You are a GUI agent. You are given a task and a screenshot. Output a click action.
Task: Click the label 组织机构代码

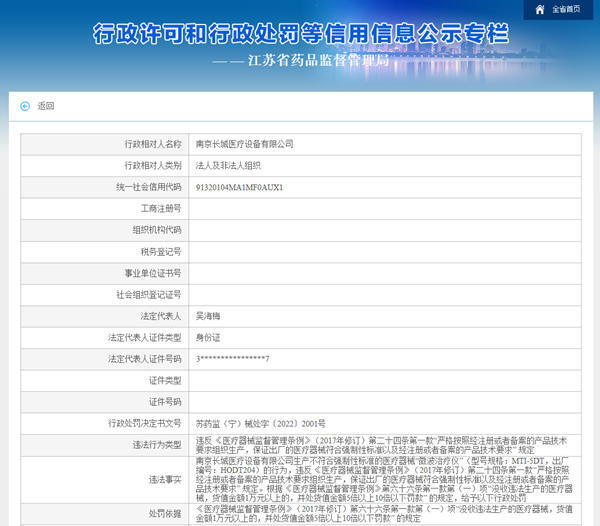pyautogui.click(x=157, y=230)
